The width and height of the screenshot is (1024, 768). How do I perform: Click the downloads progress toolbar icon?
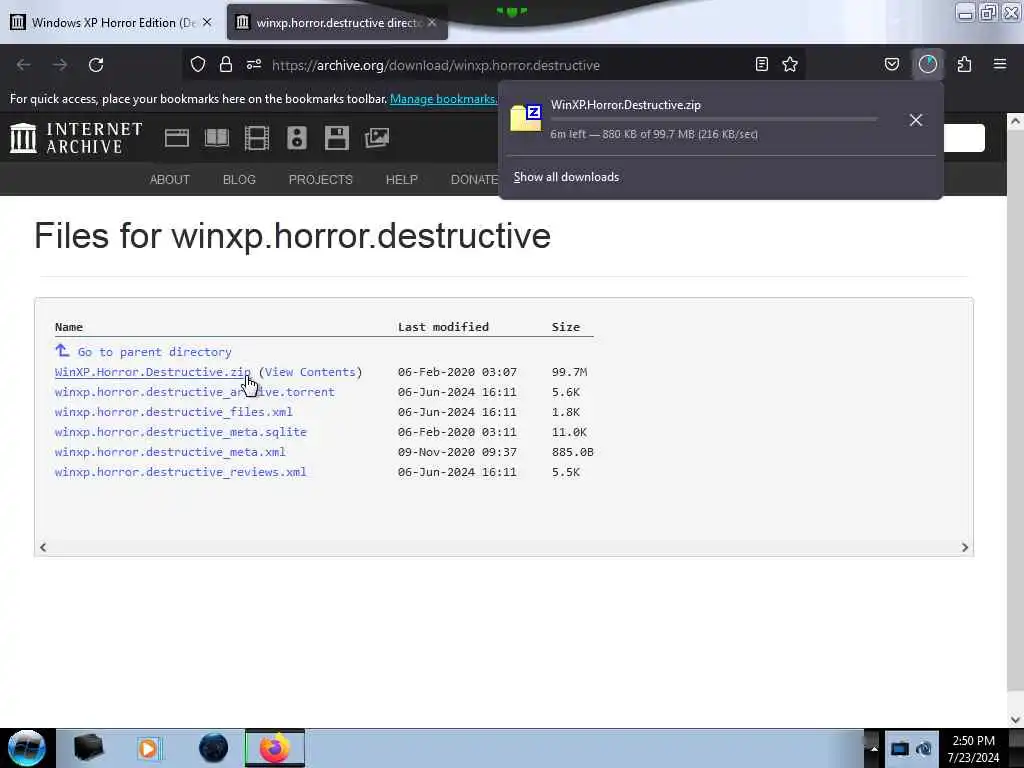[x=928, y=65]
